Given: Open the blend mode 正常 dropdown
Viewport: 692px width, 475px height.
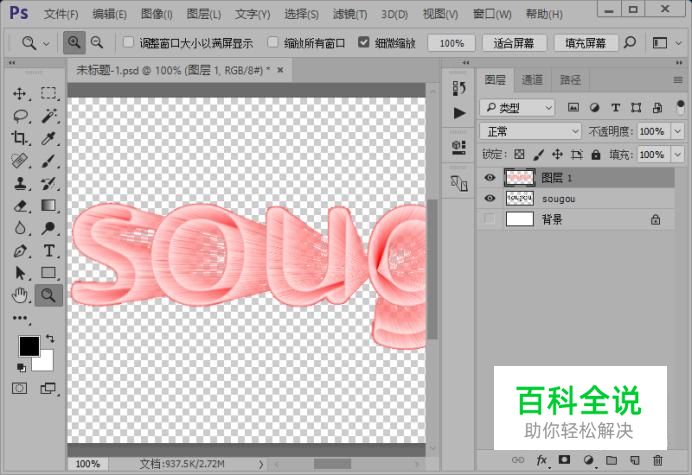Looking at the screenshot, I should 530,131.
